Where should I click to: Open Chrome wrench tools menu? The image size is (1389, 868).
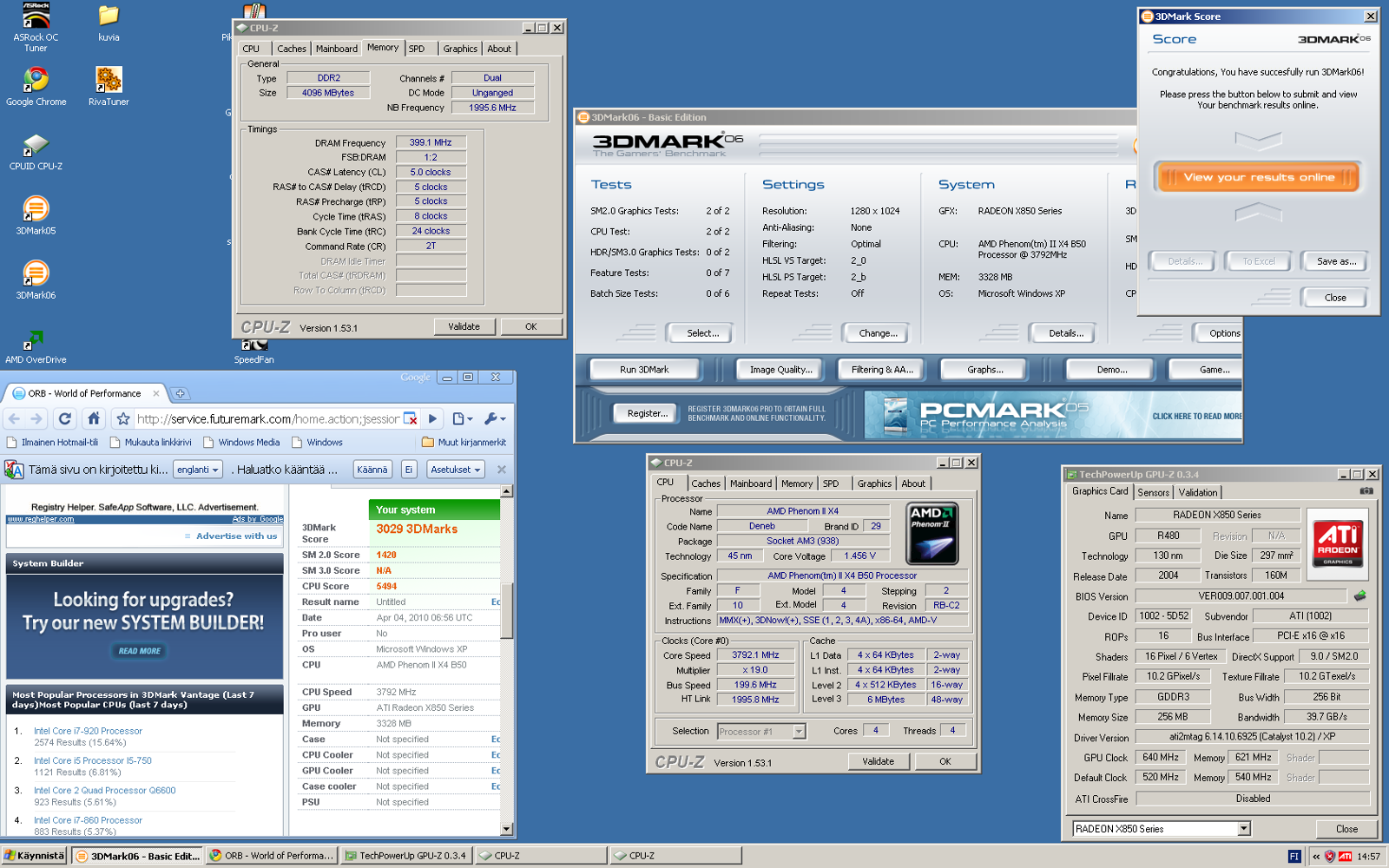pos(495,418)
